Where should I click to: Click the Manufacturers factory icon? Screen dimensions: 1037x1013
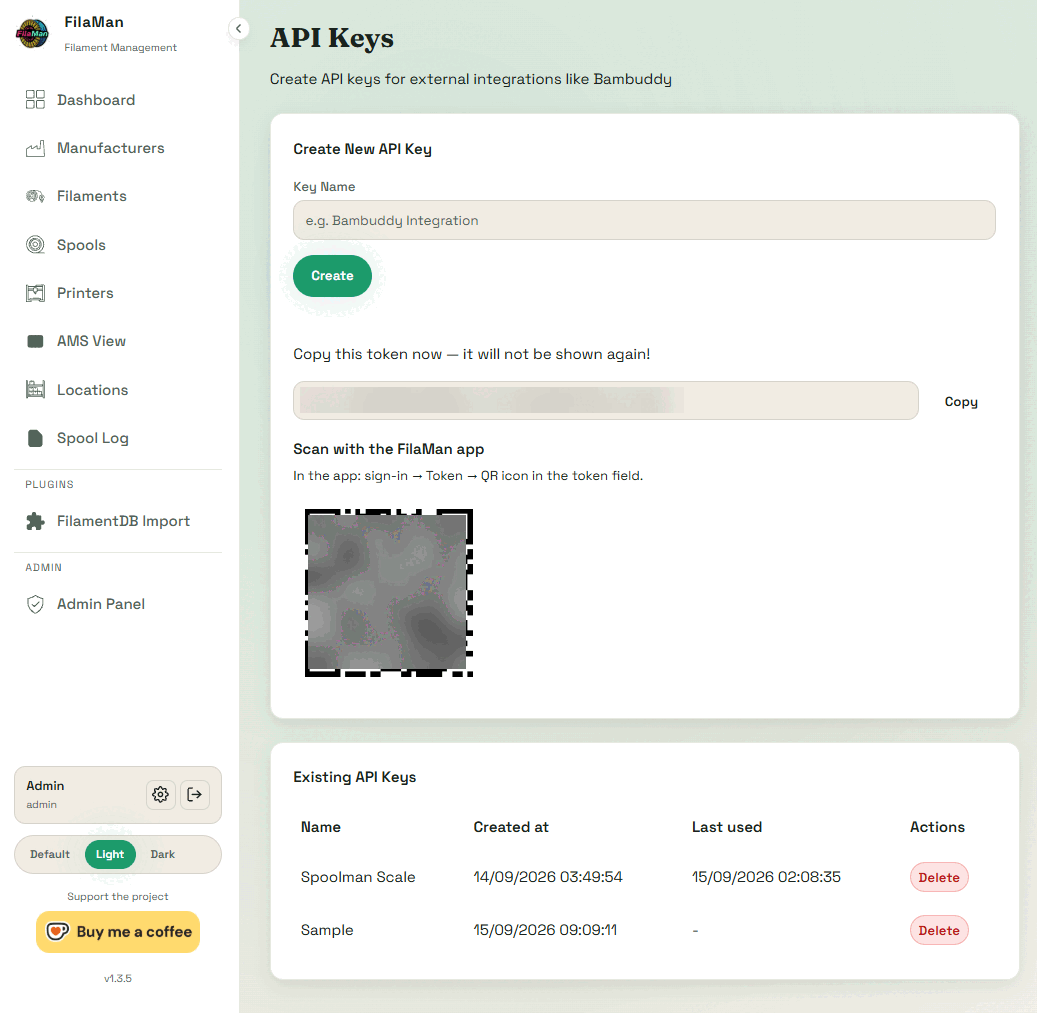(35, 148)
